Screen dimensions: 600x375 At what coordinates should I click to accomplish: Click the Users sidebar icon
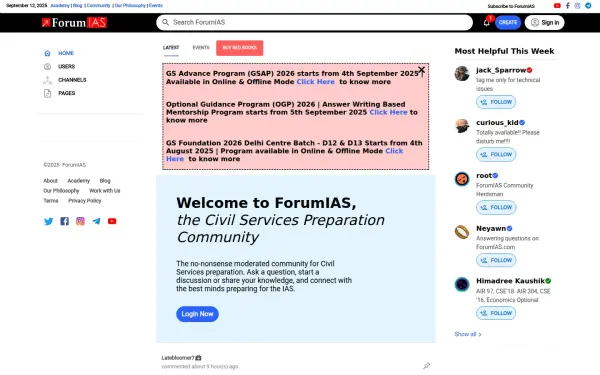(47, 67)
